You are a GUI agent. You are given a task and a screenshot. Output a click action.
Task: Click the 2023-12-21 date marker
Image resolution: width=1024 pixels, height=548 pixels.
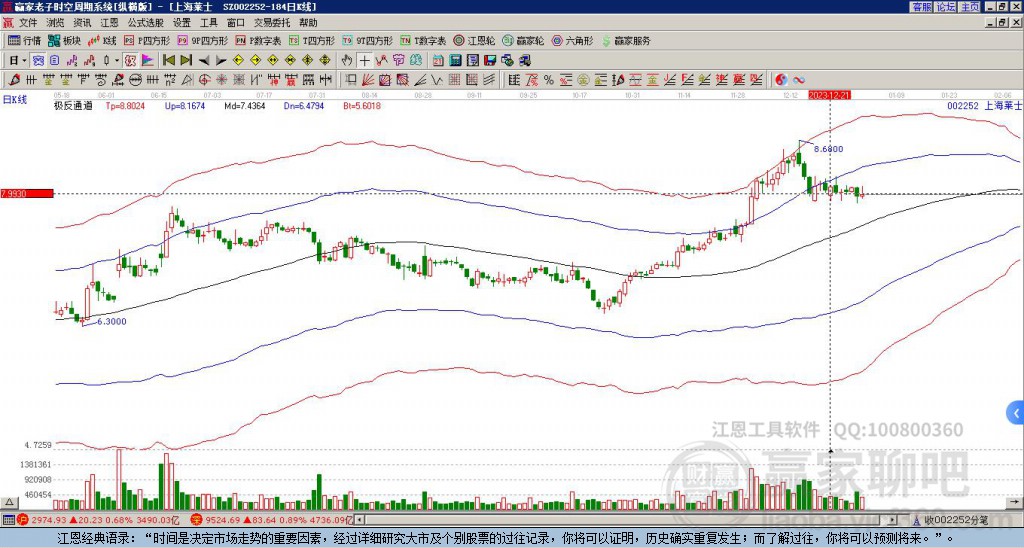(829, 95)
